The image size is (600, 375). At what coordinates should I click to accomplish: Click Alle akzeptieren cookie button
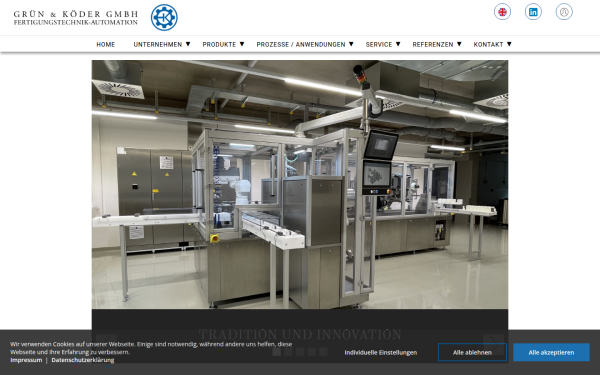(x=551, y=352)
